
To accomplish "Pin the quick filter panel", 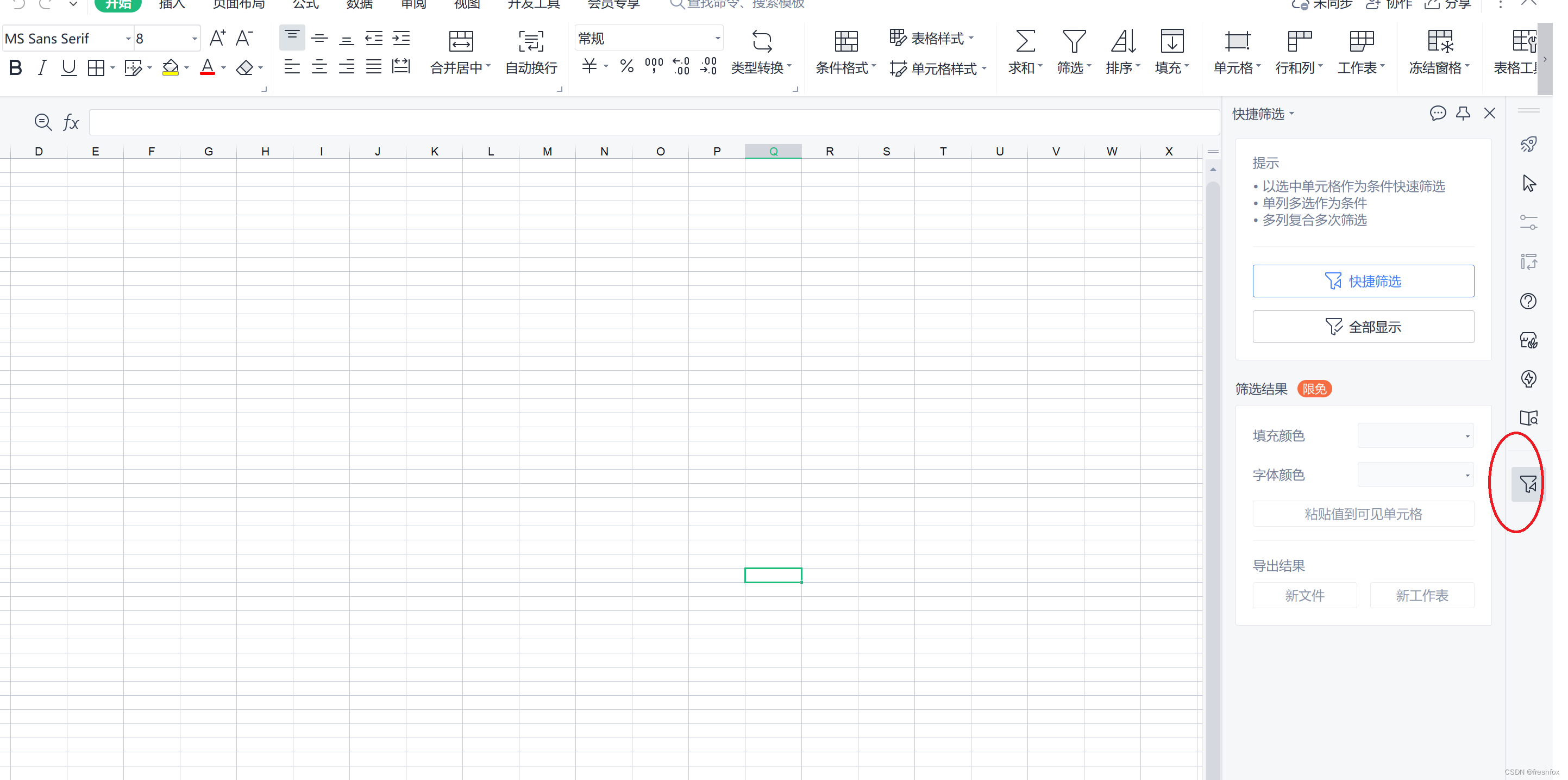I will pos(1463,113).
